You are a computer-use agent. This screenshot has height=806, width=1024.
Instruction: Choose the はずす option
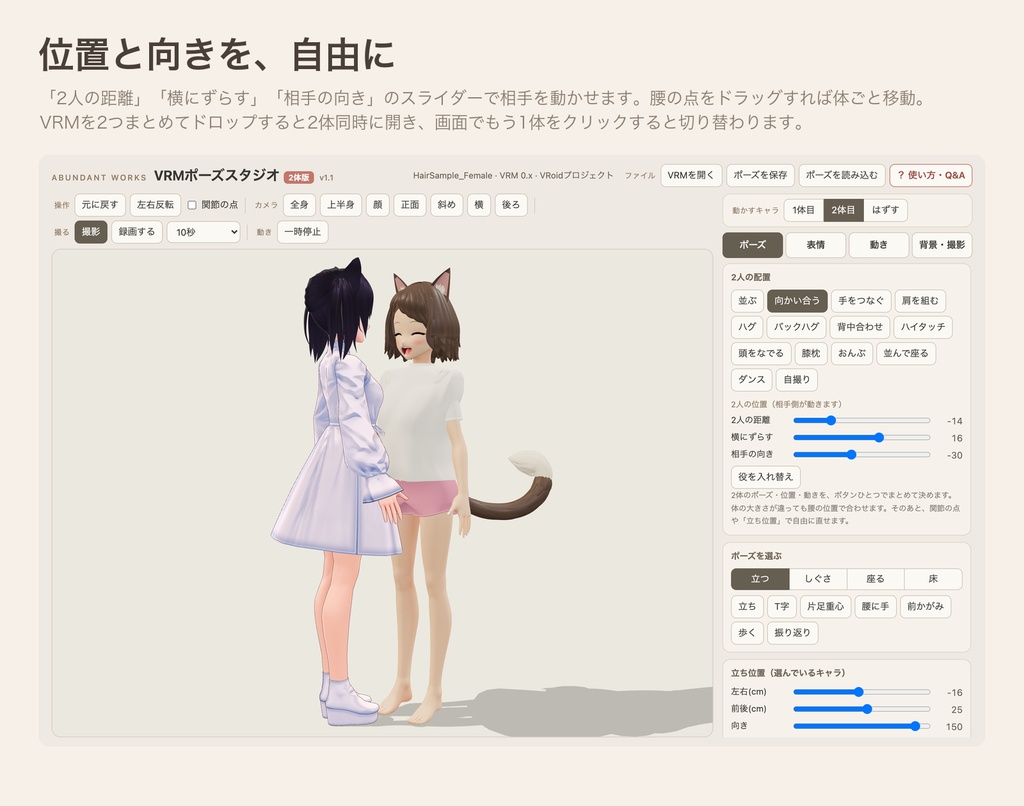[886, 210]
